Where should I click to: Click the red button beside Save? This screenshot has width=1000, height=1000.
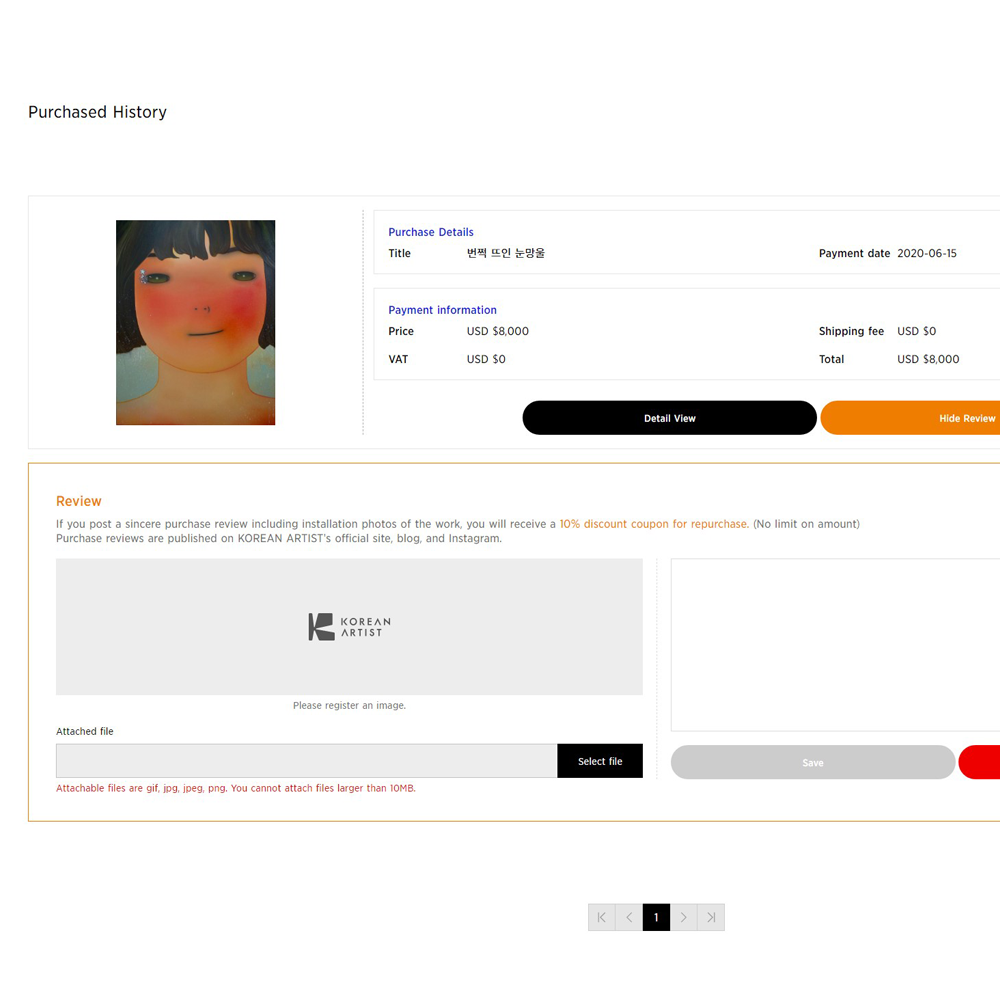click(x=980, y=762)
